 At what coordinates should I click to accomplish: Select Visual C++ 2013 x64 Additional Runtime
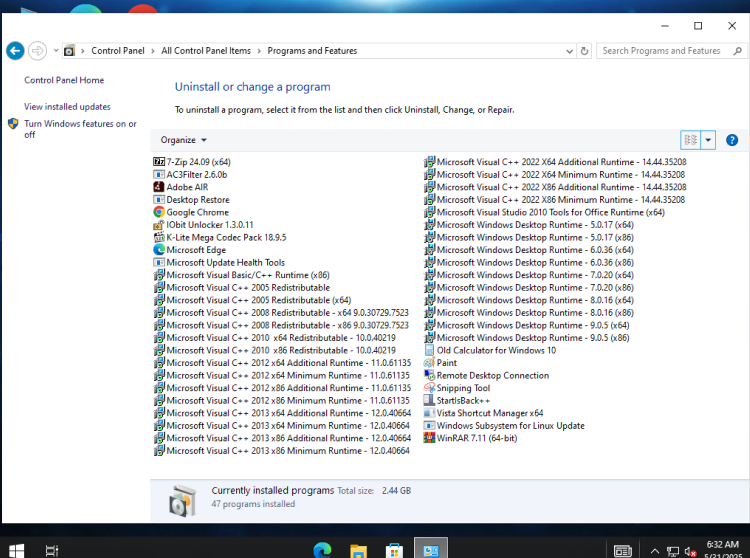[x=282, y=413]
